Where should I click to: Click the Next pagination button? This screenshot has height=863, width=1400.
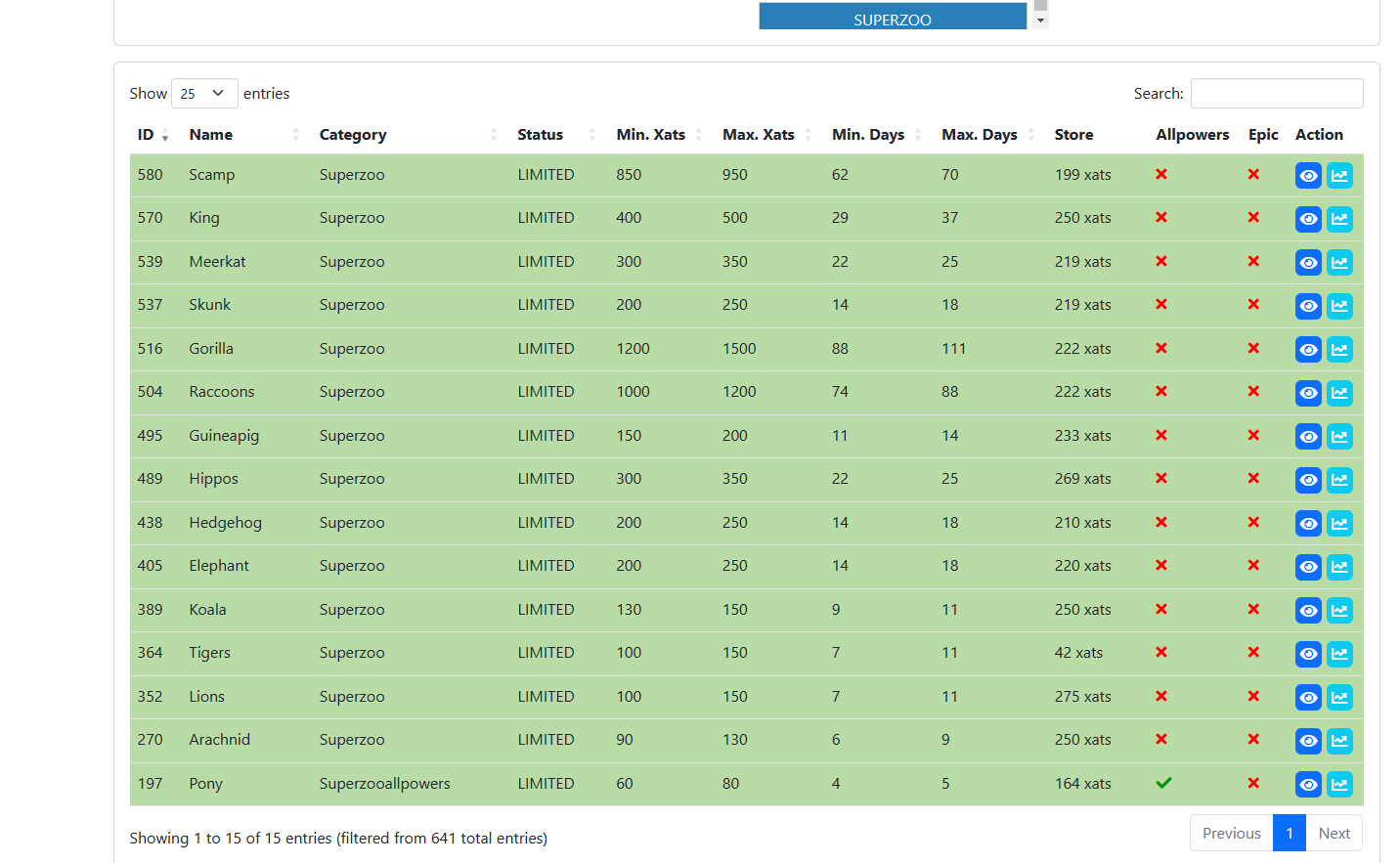pos(1334,833)
